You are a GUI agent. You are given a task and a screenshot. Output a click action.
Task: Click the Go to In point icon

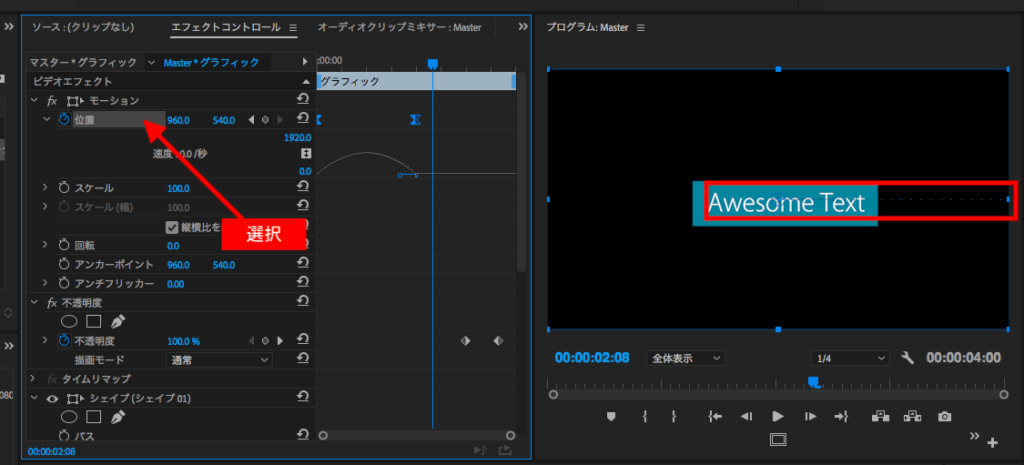coord(714,416)
